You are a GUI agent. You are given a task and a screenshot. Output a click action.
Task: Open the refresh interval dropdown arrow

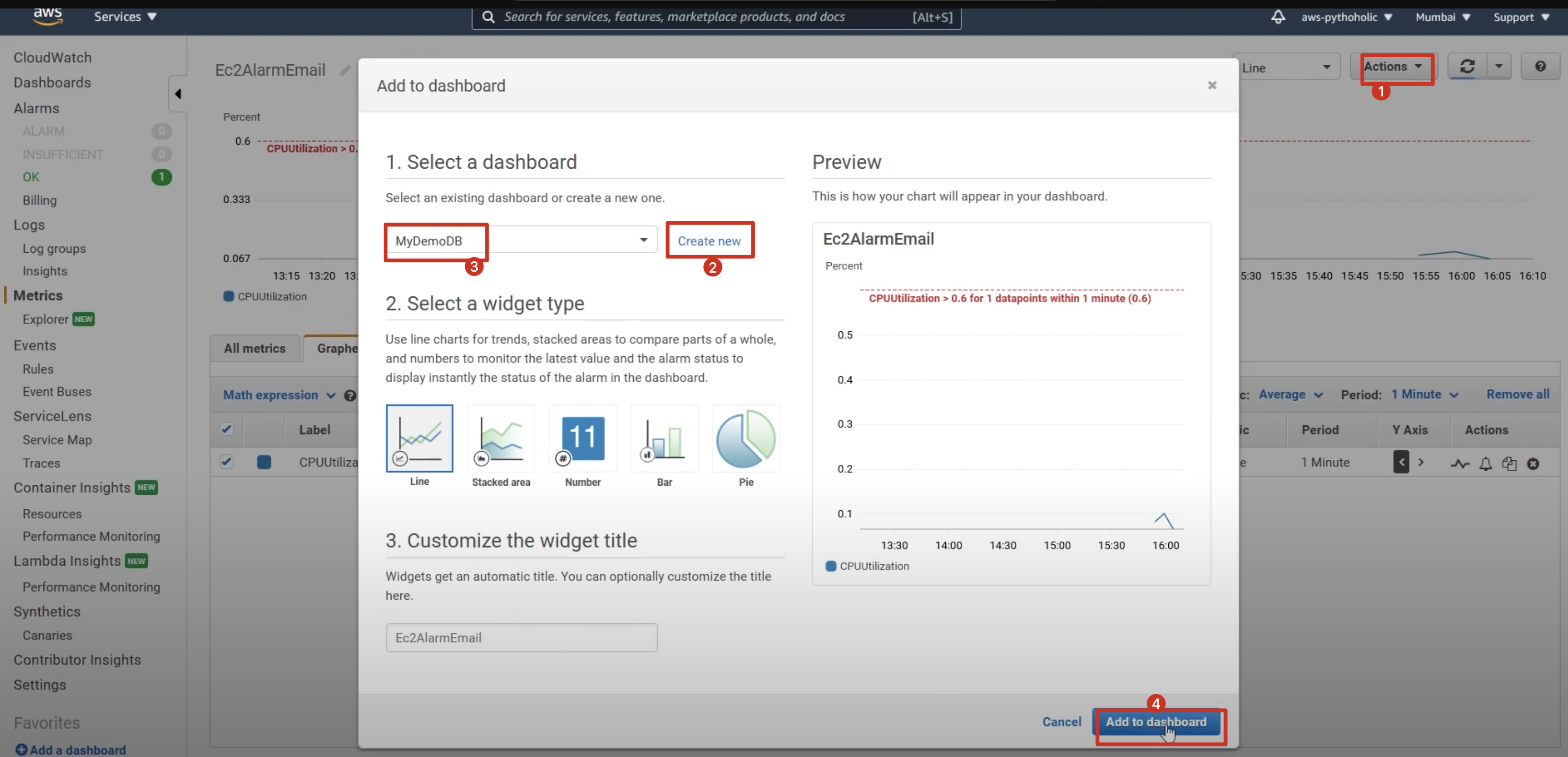(1499, 66)
